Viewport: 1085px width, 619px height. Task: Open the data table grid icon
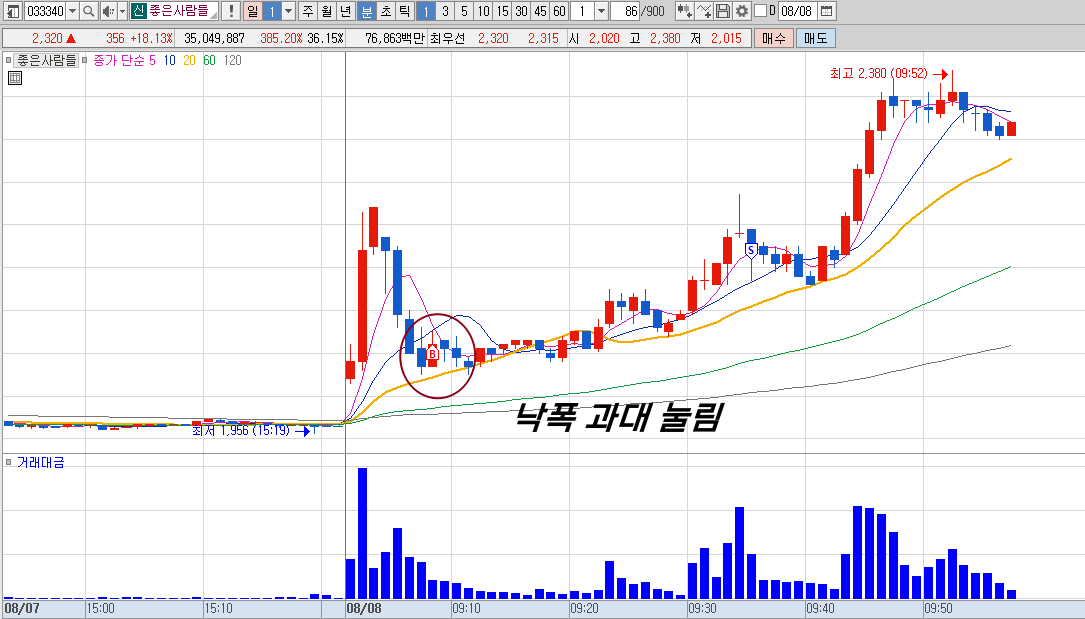(15, 78)
